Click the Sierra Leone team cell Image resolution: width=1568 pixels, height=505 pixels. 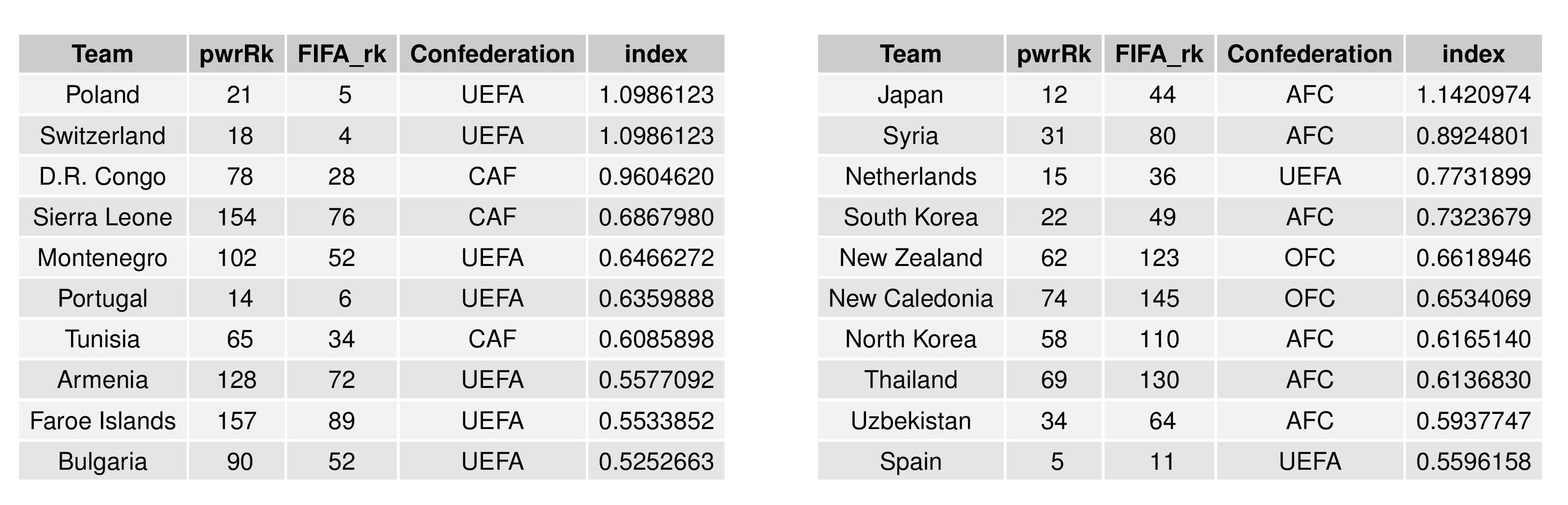(102, 217)
